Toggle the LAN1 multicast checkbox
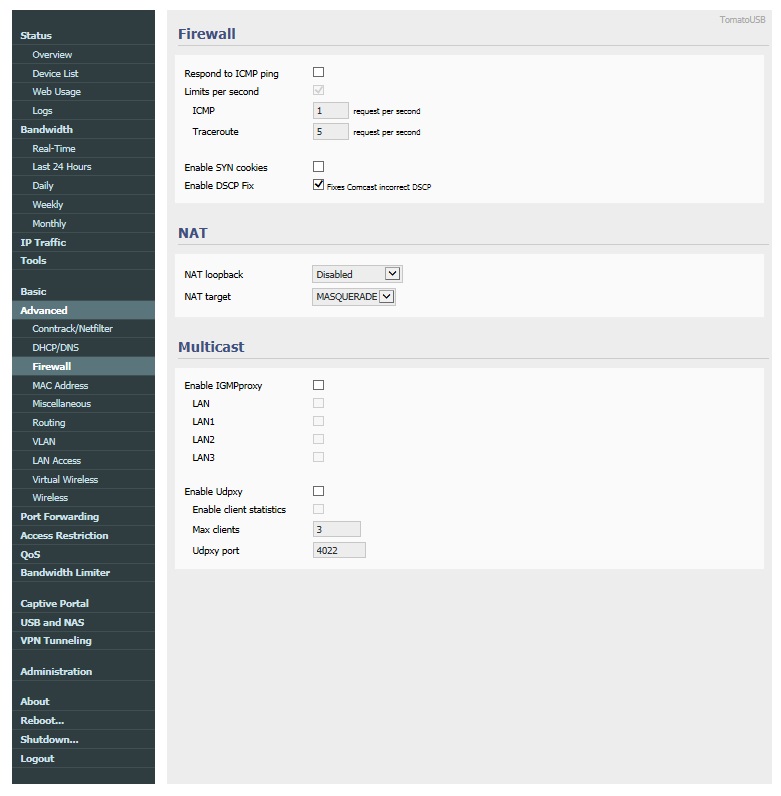Image resolution: width=781 pixels, height=796 pixels. [318, 421]
